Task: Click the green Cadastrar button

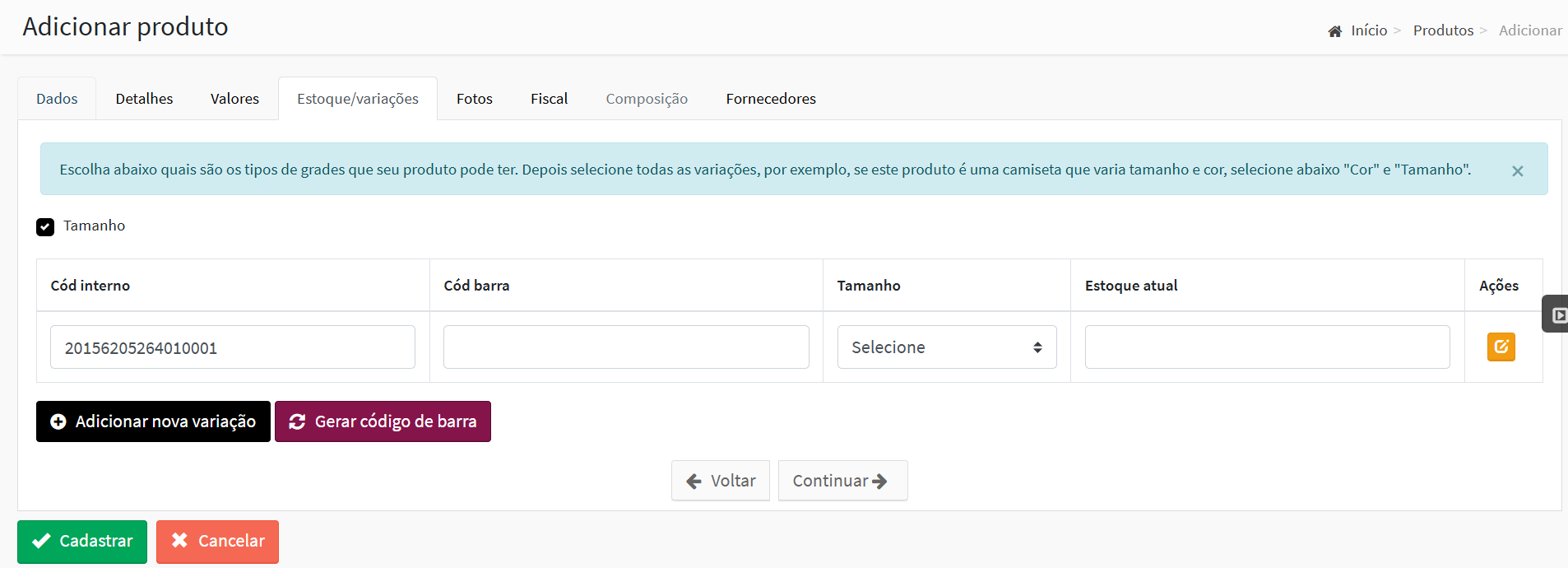Action: tap(82, 542)
